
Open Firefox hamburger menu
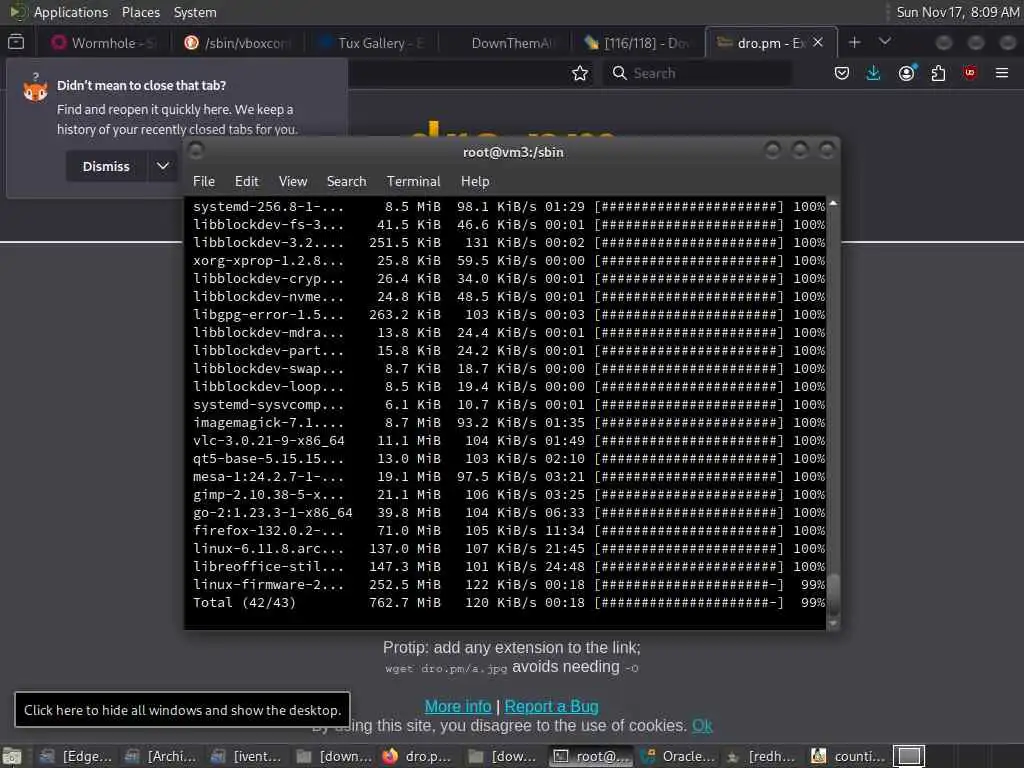click(1002, 73)
